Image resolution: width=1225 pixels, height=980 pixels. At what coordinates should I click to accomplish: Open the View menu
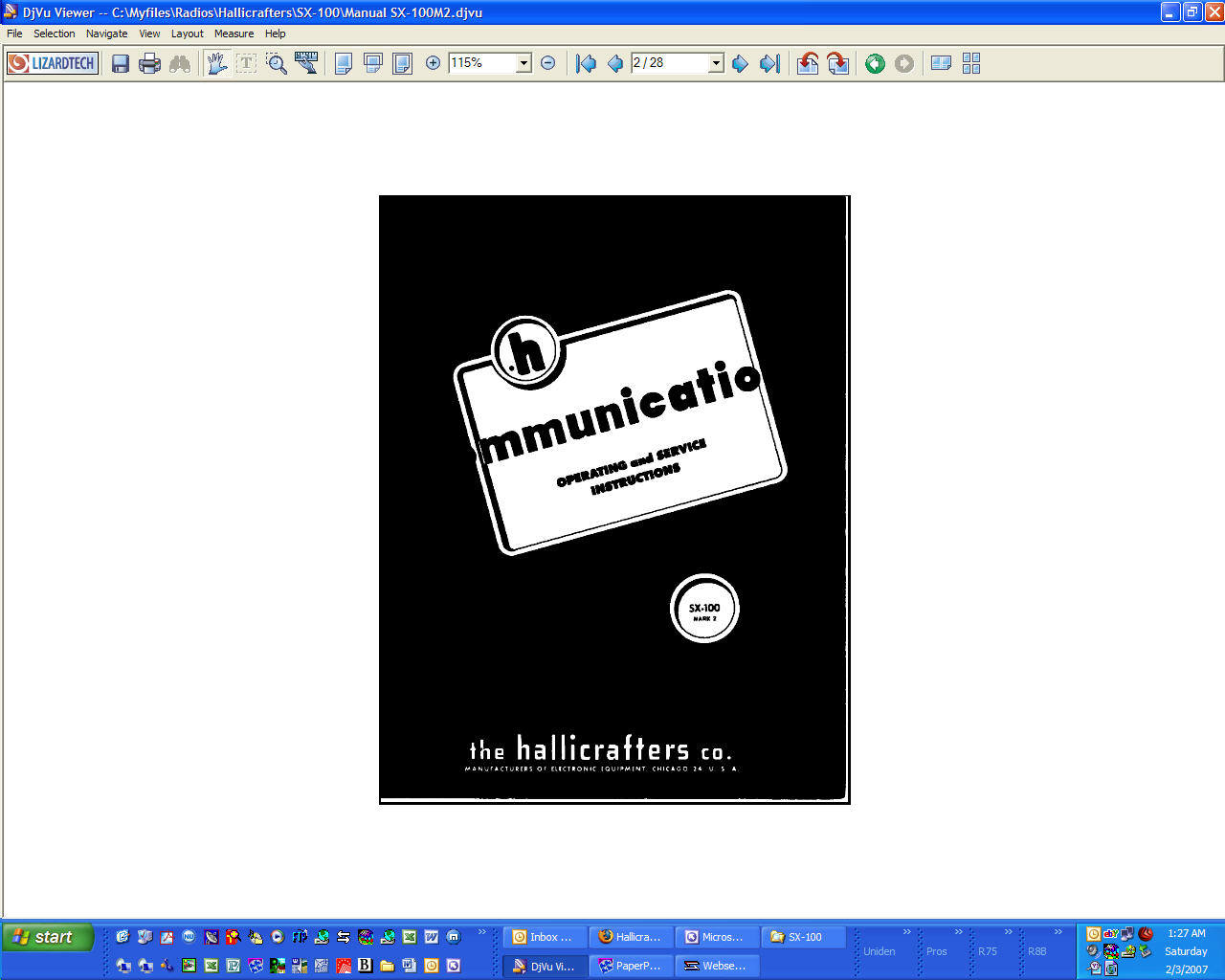149,33
